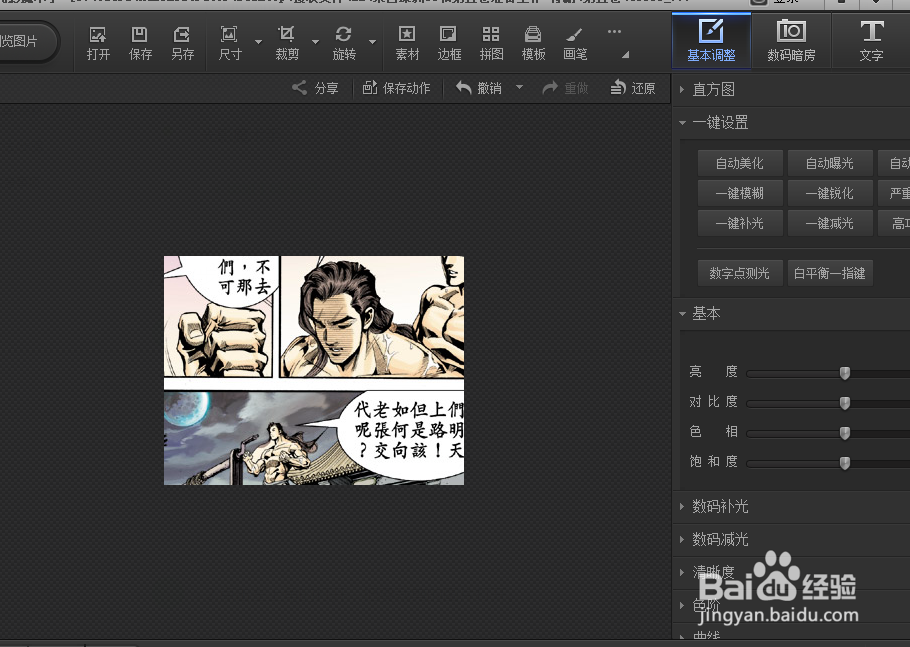Switch to the 基本调整 tab

[711, 41]
